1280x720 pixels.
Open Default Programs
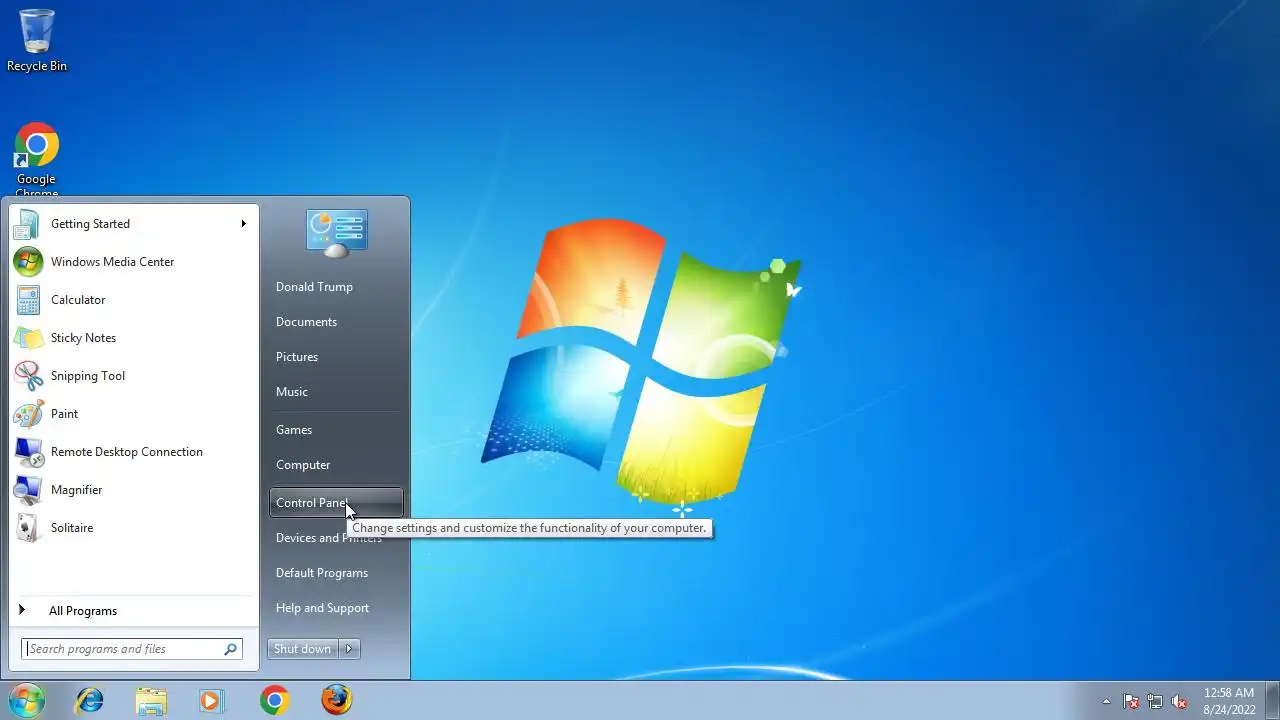click(322, 573)
